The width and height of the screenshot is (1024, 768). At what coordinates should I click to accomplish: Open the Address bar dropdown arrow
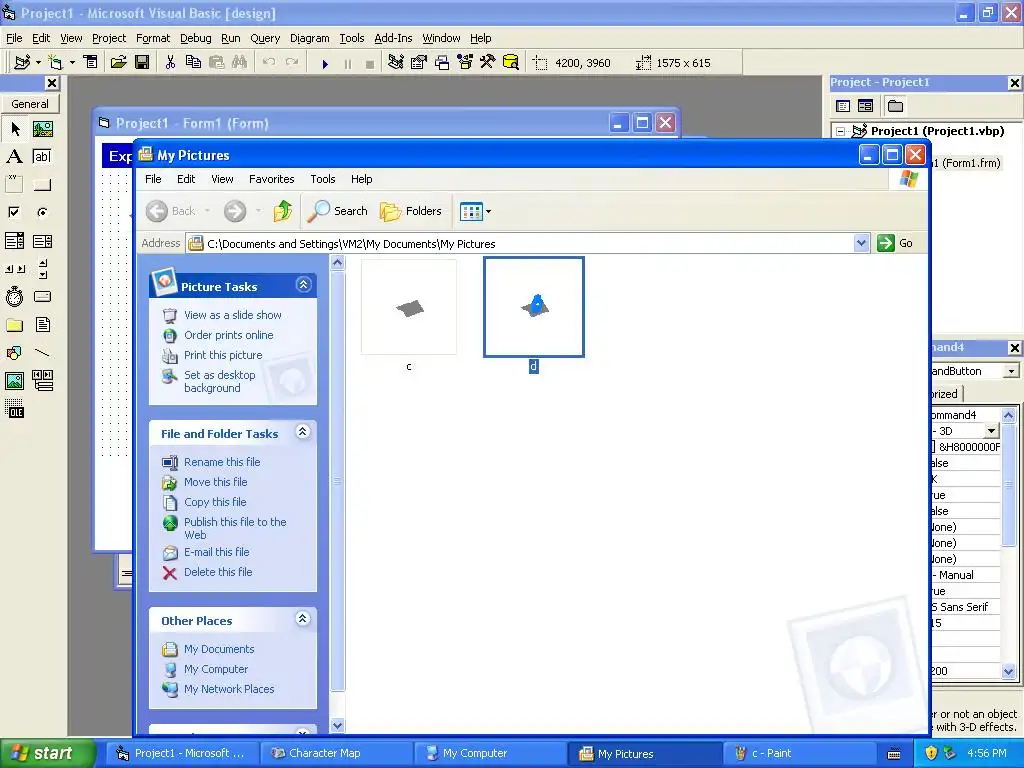[x=861, y=243]
